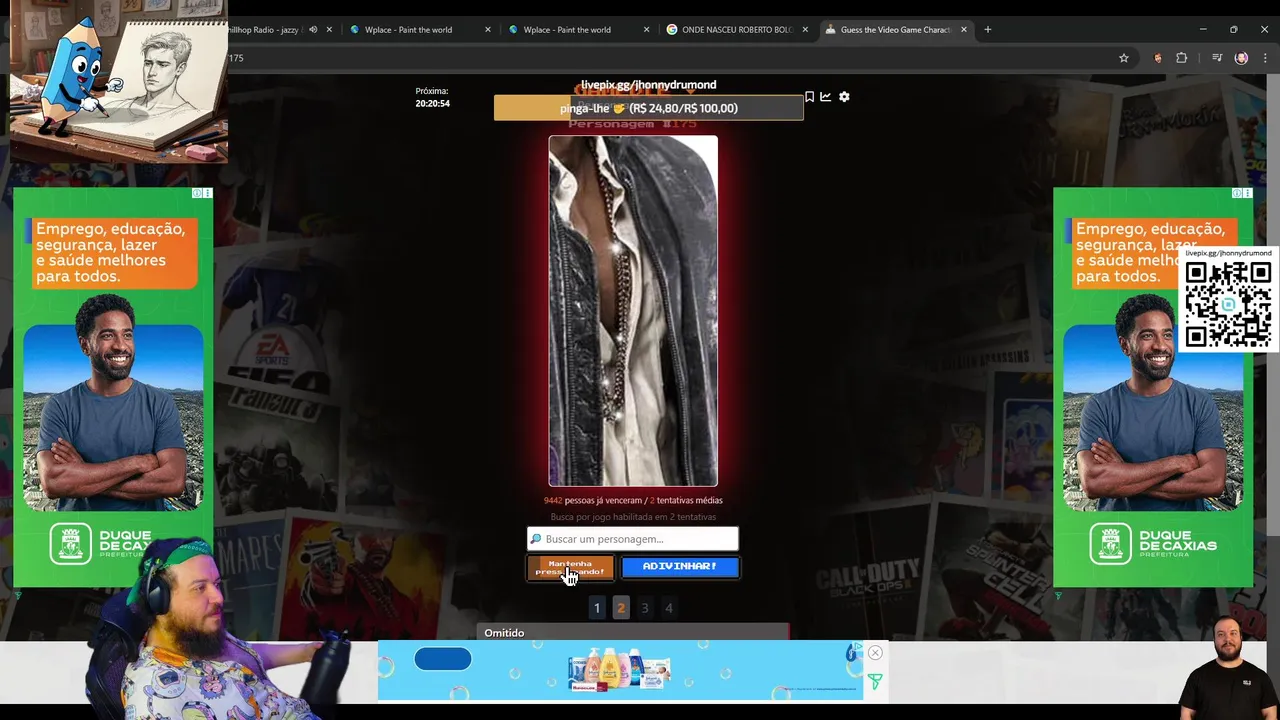
Task: Click the green Freestar logo by bottom ad
Action: click(x=875, y=682)
